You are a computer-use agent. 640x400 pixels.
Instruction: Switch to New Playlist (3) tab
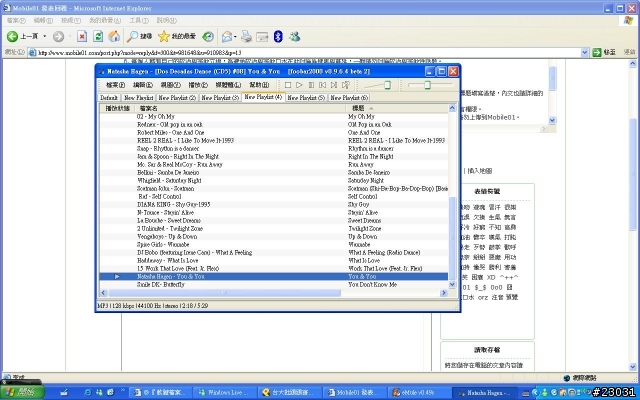point(220,98)
